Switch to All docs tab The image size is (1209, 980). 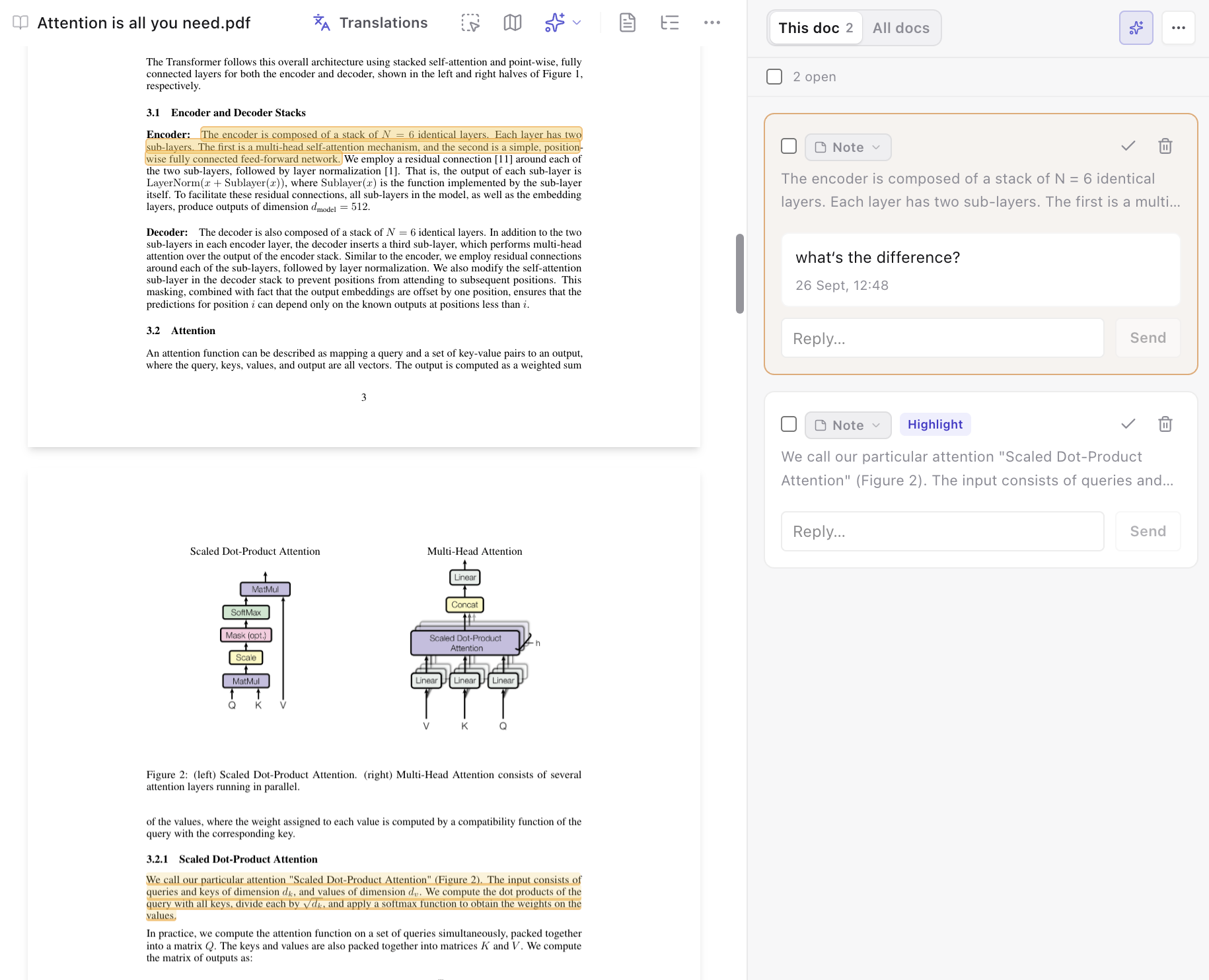pyautogui.click(x=901, y=28)
